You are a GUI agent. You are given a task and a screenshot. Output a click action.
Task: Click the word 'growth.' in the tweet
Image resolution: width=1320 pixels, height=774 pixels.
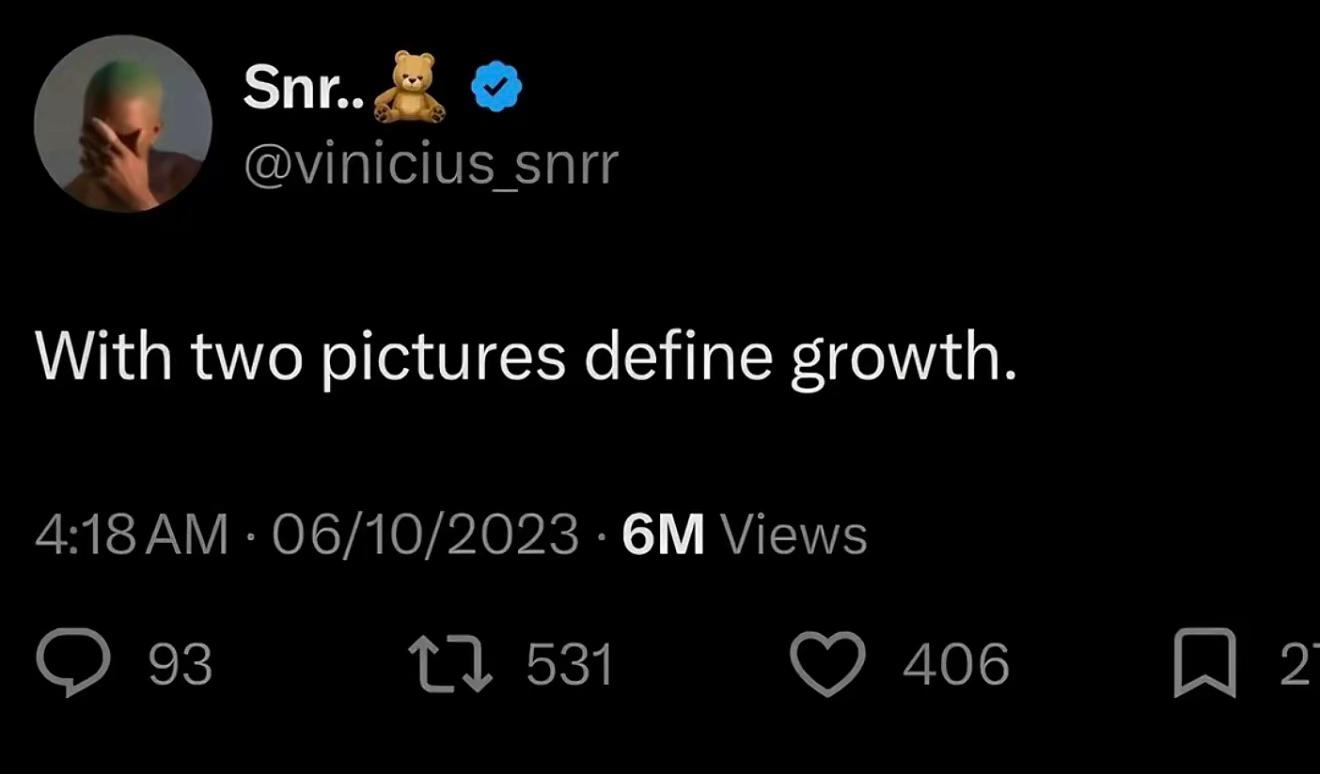(904, 358)
